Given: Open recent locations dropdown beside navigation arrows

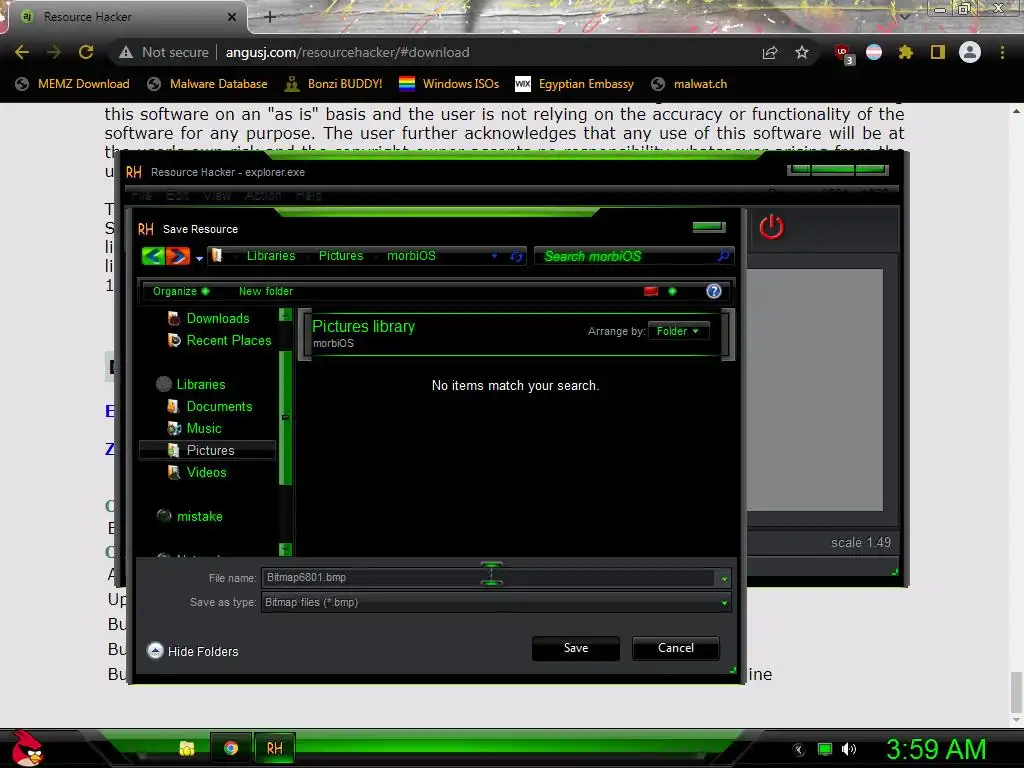Looking at the screenshot, I should (x=199, y=259).
